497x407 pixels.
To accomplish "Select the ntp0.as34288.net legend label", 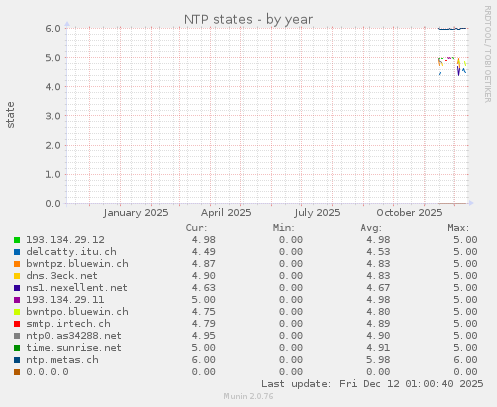I will click(x=74, y=336).
